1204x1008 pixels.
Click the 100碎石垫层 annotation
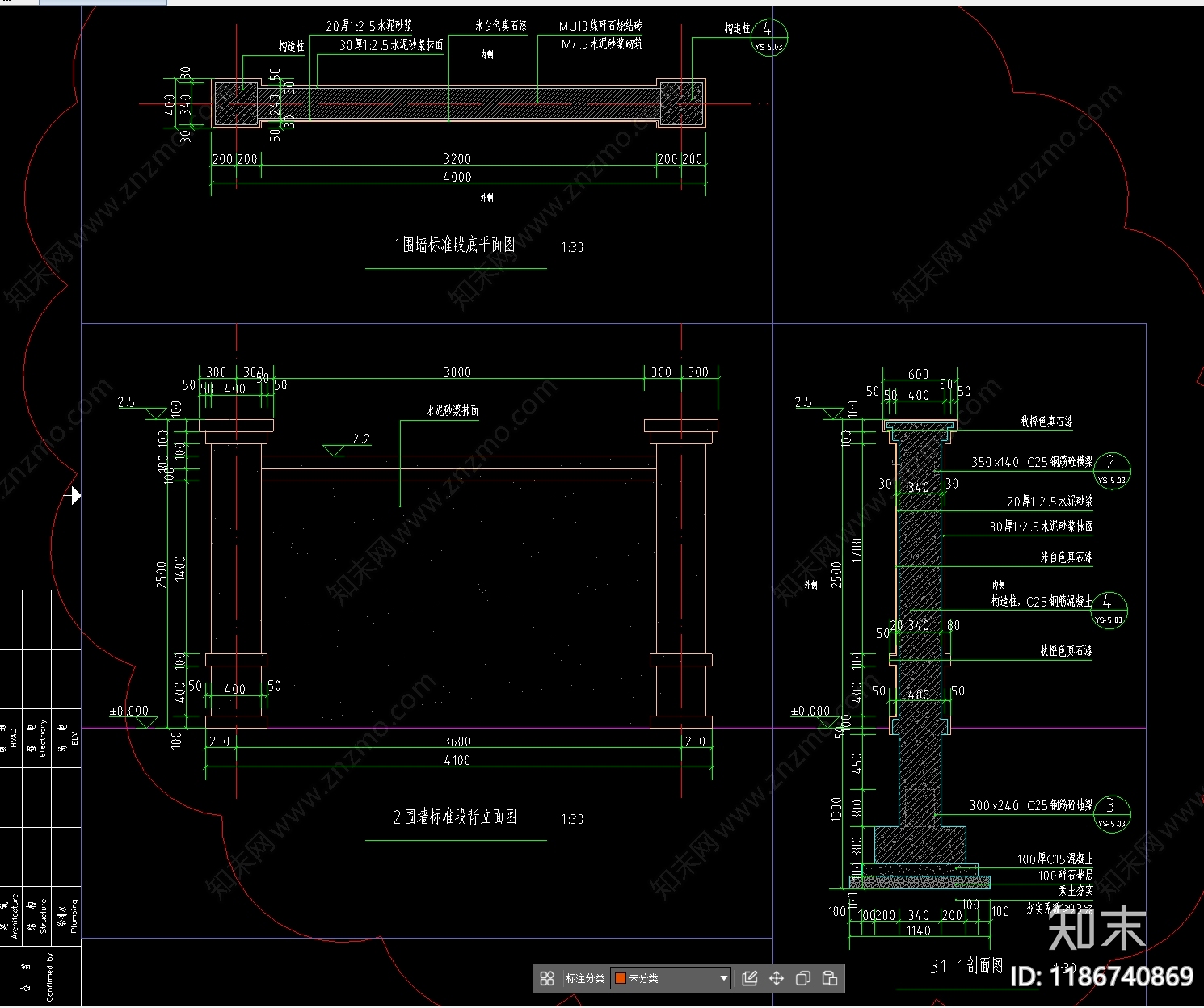click(1066, 876)
